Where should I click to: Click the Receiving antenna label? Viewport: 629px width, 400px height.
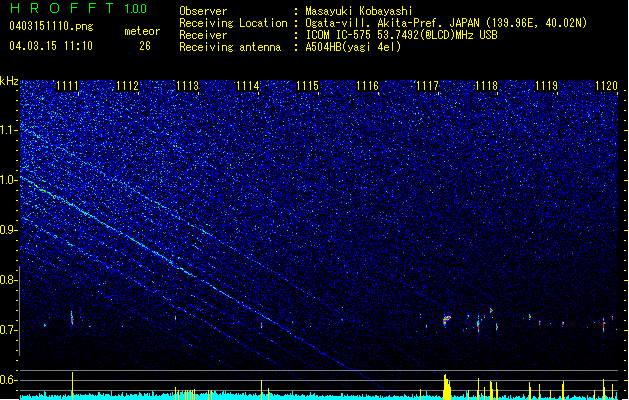(230, 47)
